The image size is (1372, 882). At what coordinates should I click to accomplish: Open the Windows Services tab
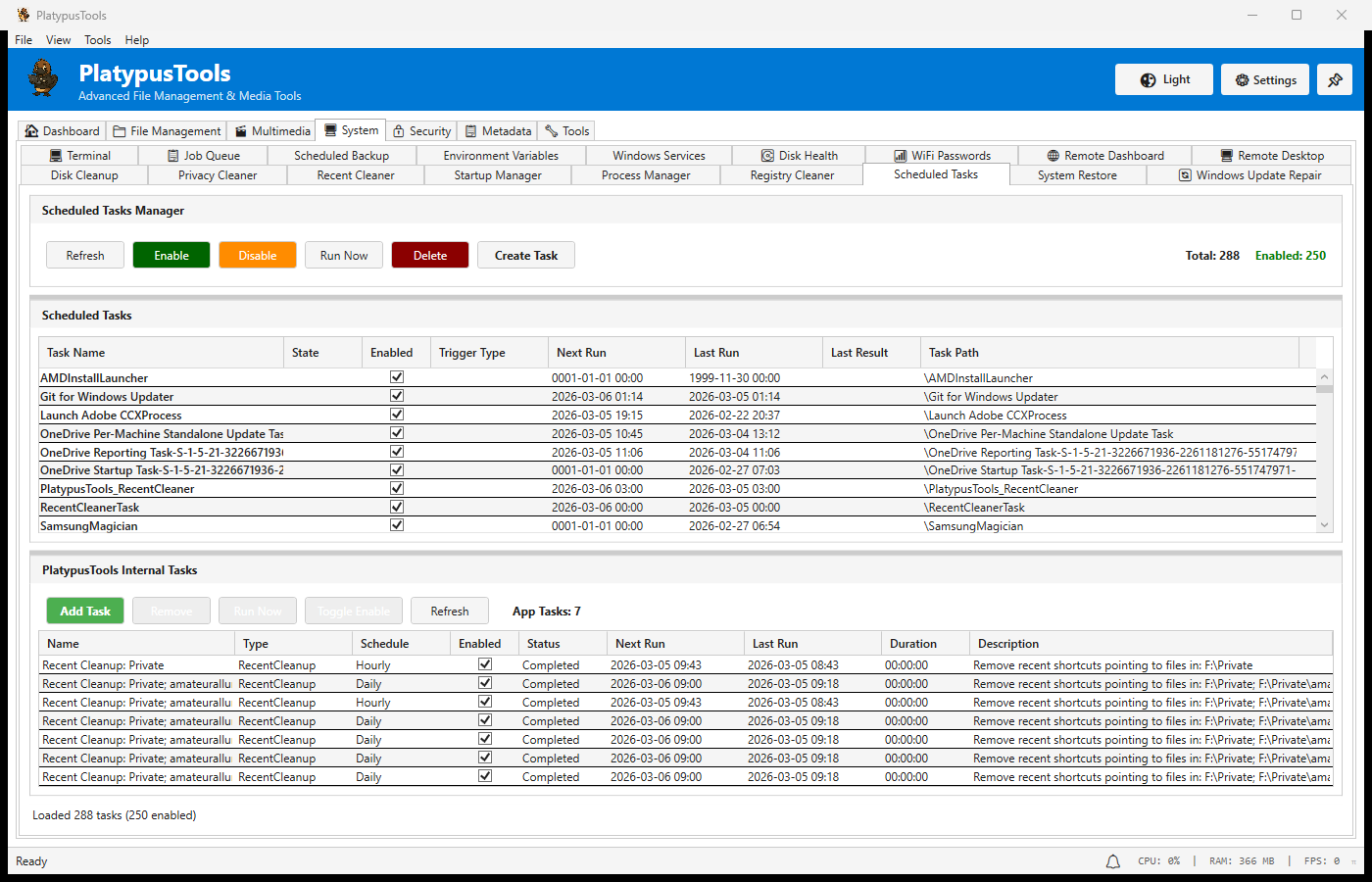point(659,156)
